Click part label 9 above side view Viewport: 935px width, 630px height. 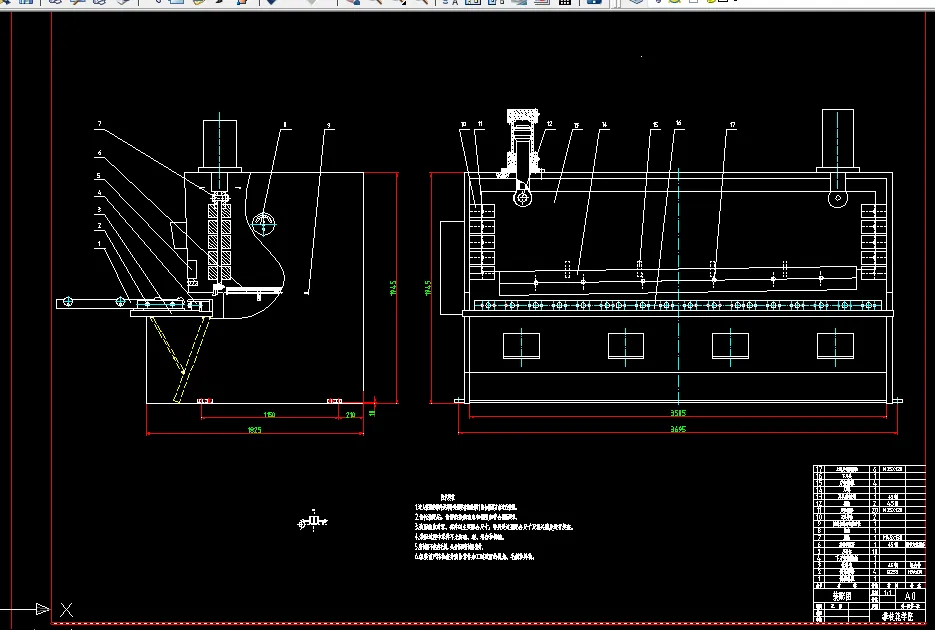(x=329, y=126)
